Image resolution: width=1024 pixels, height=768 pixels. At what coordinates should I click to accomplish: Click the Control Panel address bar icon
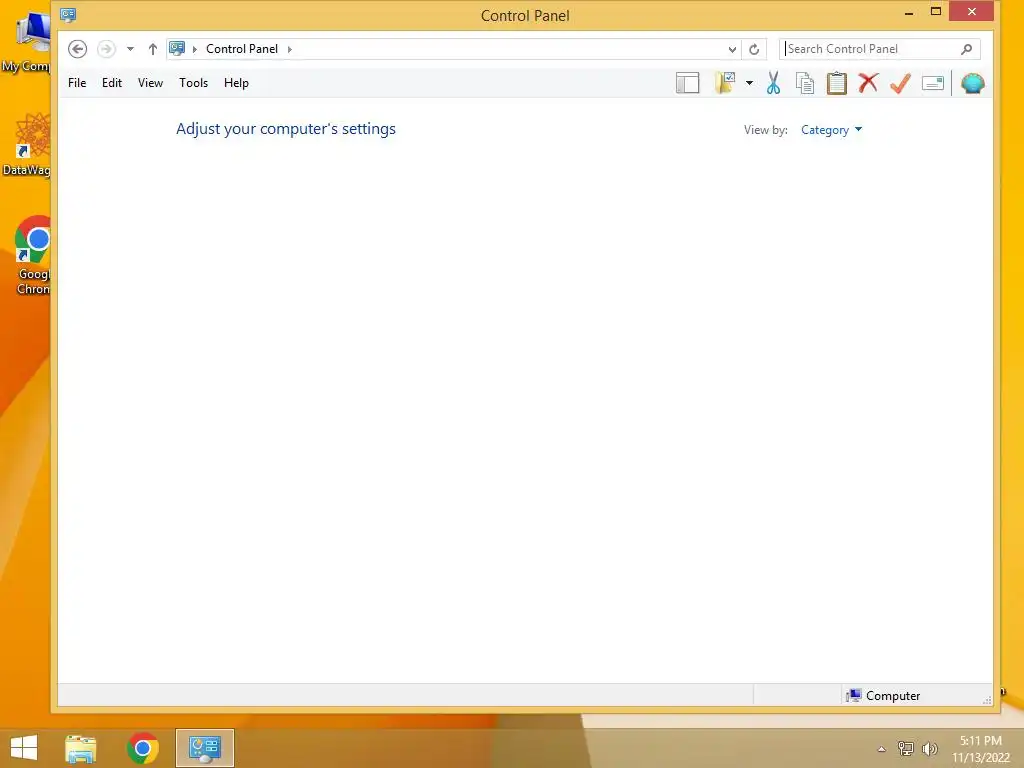[177, 48]
